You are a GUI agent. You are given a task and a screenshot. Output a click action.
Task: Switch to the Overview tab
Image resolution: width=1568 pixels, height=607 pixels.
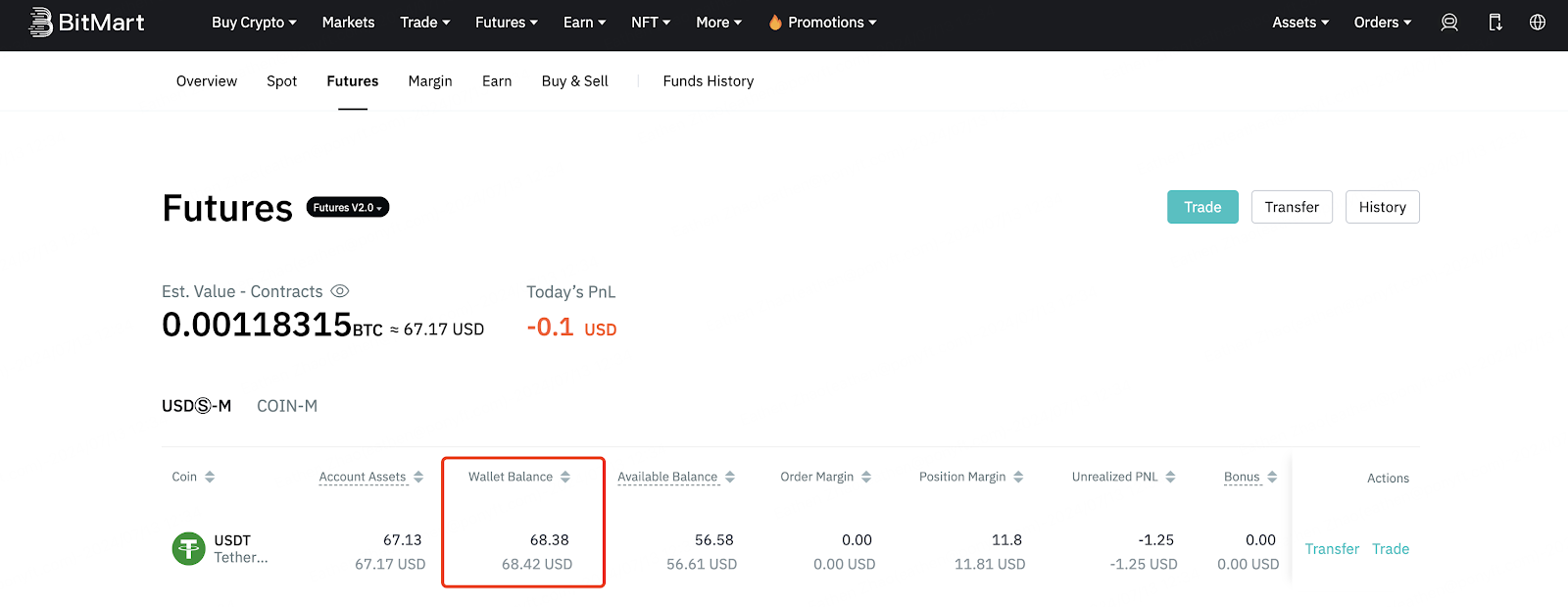tap(207, 81)
